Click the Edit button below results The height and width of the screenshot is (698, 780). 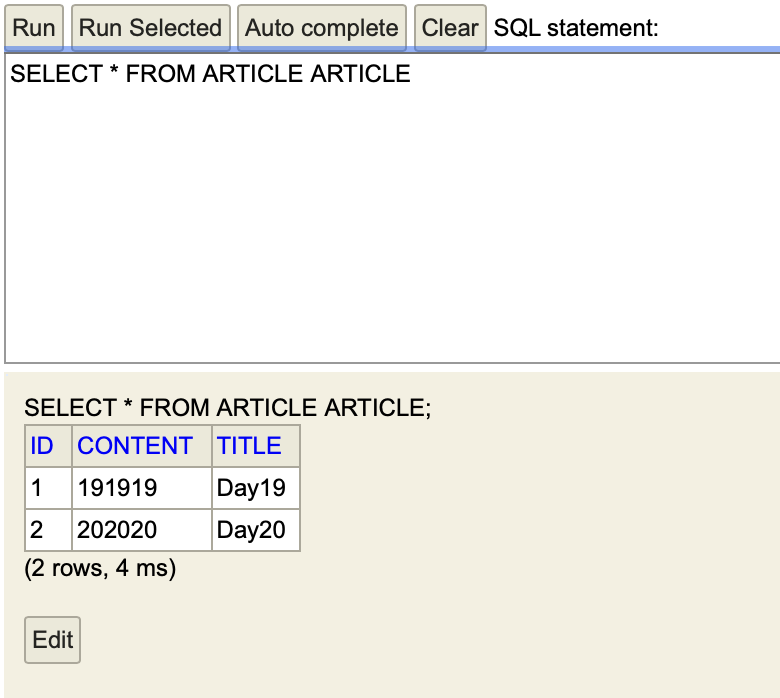click(52, 640)
